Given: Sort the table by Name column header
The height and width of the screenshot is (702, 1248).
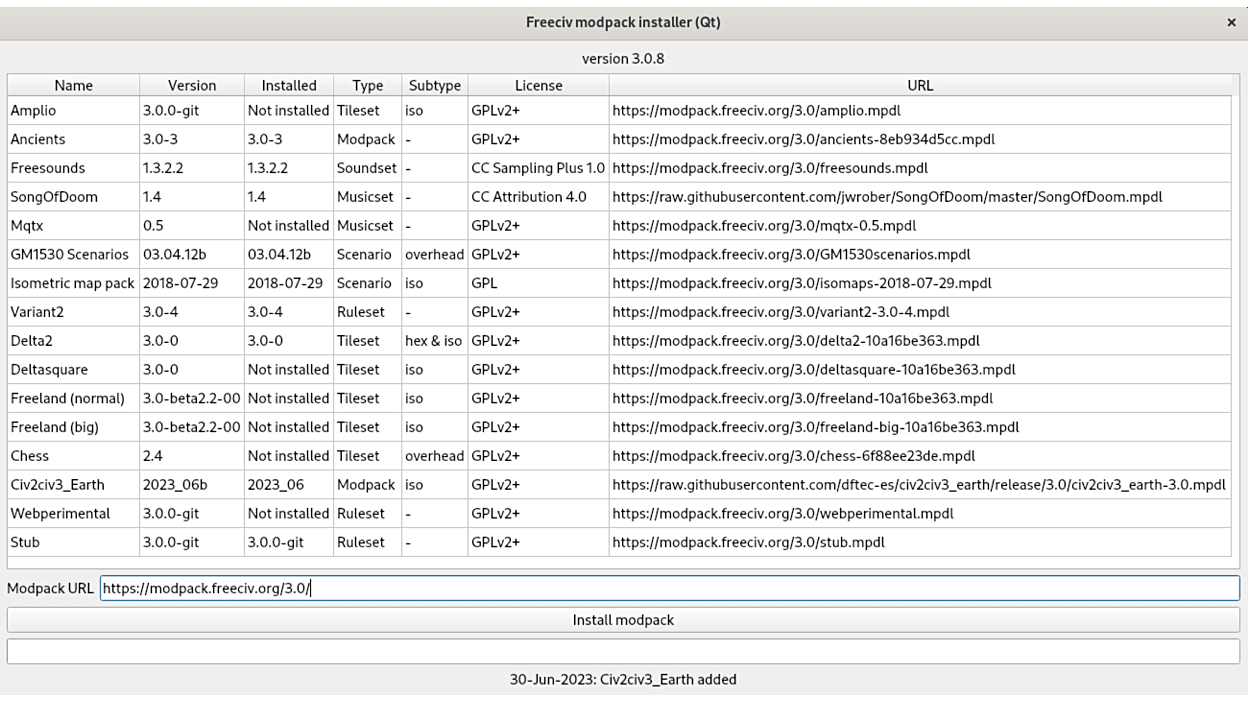Looking at the screenshot, I should [73, 85].
